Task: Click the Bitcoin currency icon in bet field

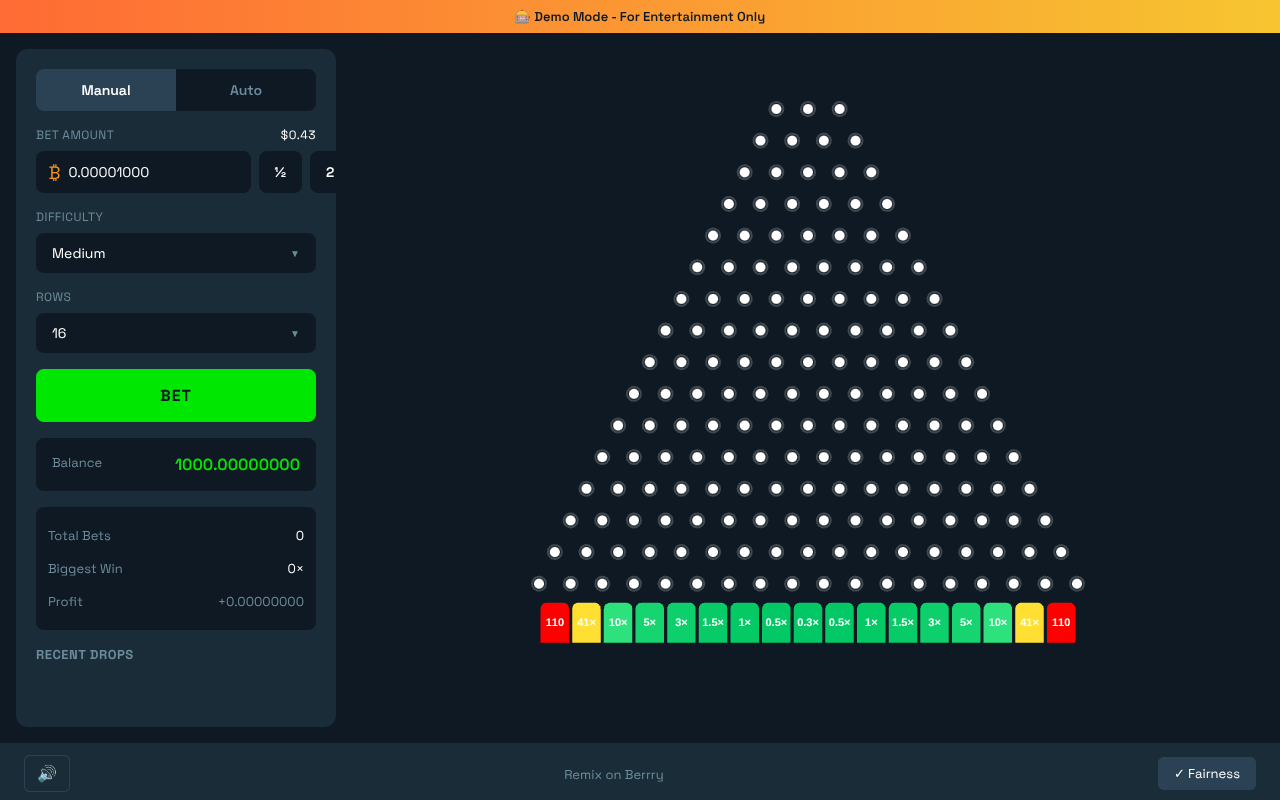Action: (x=55, y=172)
